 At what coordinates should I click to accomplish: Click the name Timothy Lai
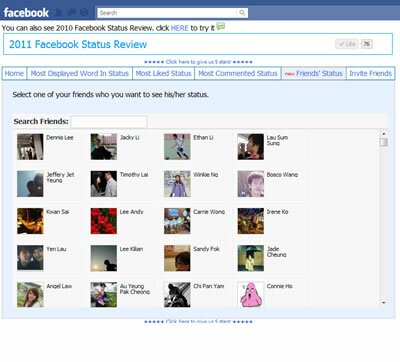(134, 175)
